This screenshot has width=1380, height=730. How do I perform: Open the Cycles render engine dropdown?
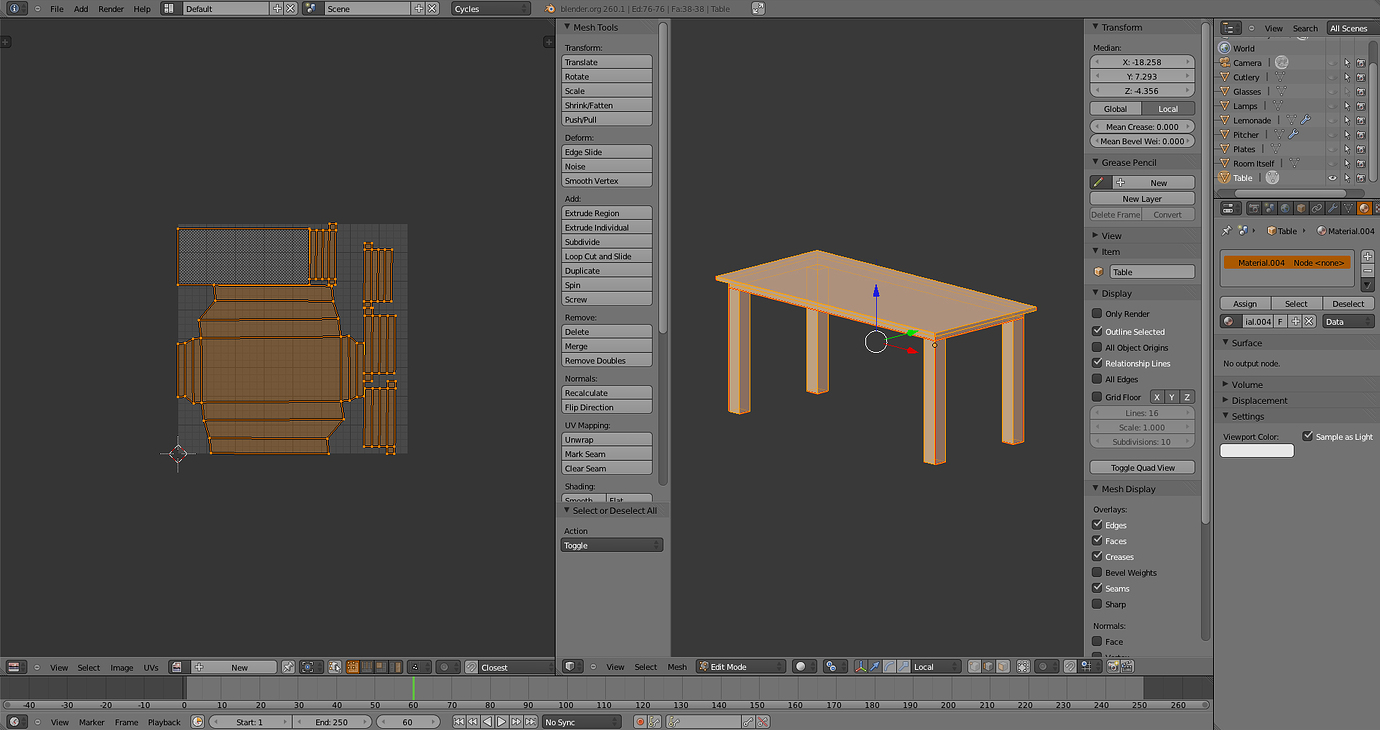pyautogui.click(x=491, y=8)
